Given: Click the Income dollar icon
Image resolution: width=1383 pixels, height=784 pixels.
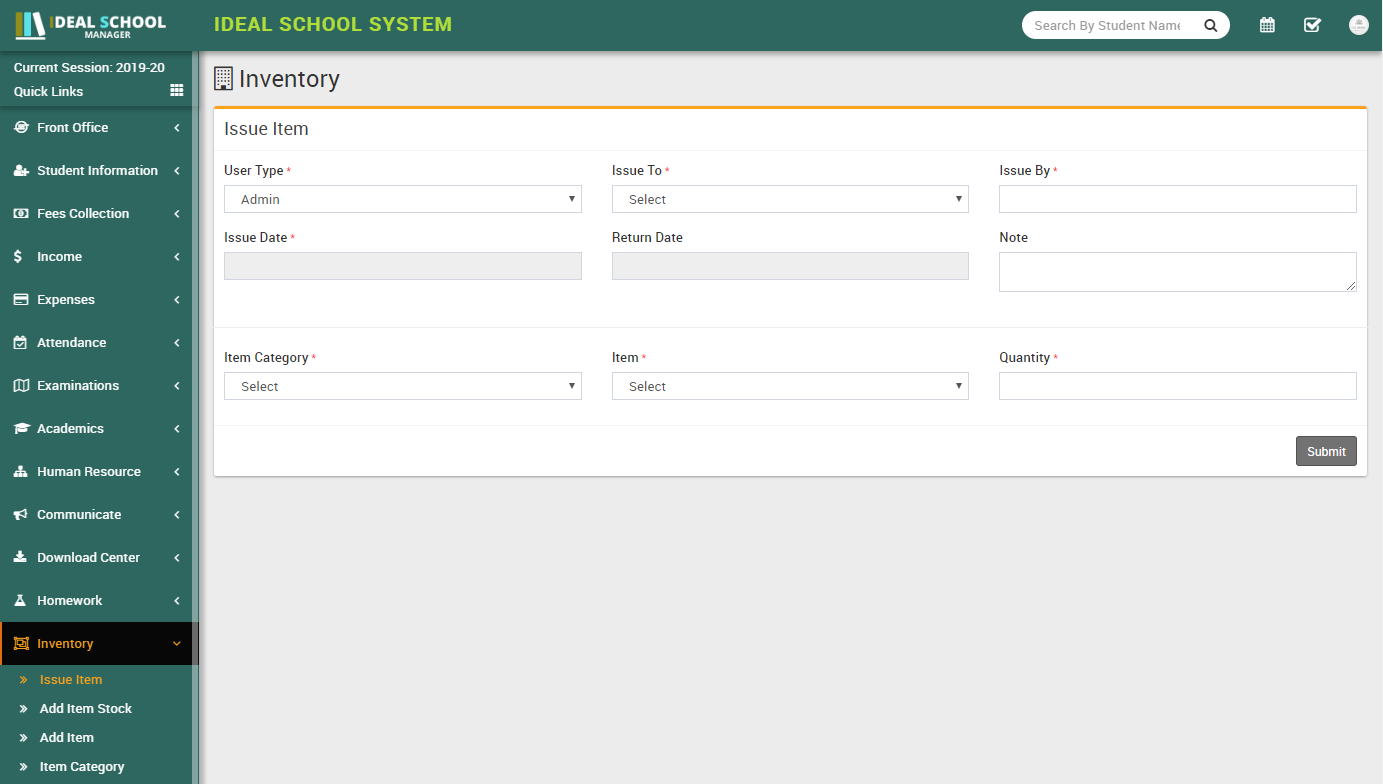Looking at the screenshot, I should pos(18,256).
